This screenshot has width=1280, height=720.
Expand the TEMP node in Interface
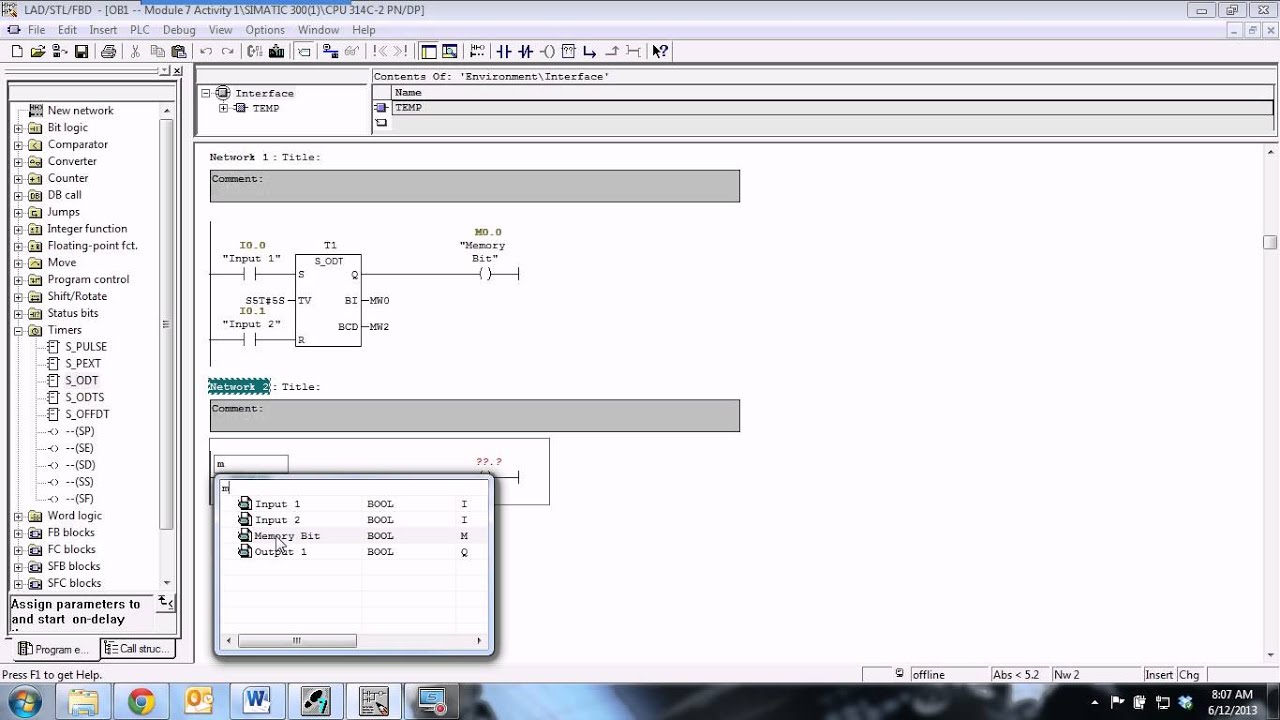223,108
